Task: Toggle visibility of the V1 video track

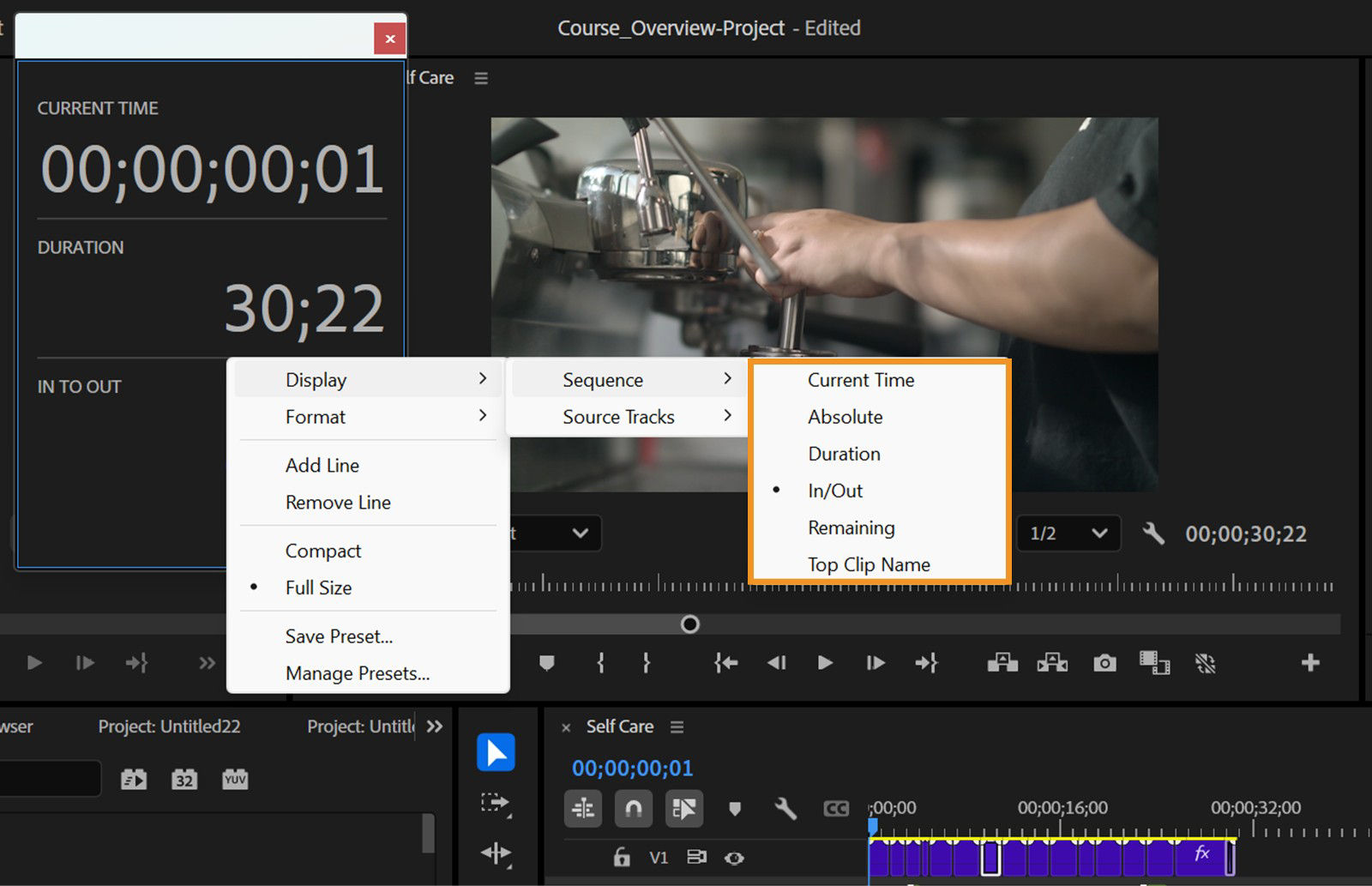Action: coord(735,858)
